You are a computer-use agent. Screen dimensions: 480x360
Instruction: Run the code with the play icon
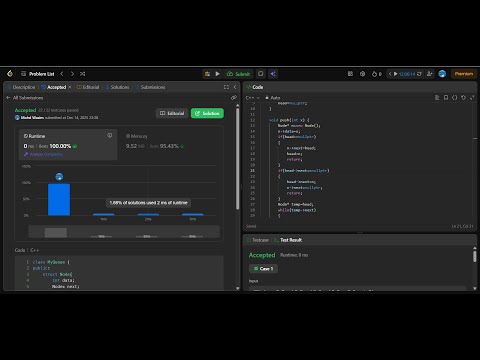[x=217, y=74]
